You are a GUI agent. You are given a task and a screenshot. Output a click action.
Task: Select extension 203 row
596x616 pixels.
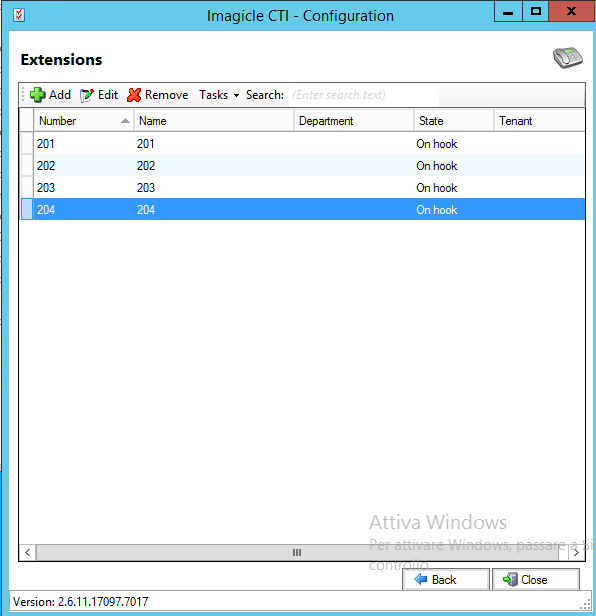[303, 187]
